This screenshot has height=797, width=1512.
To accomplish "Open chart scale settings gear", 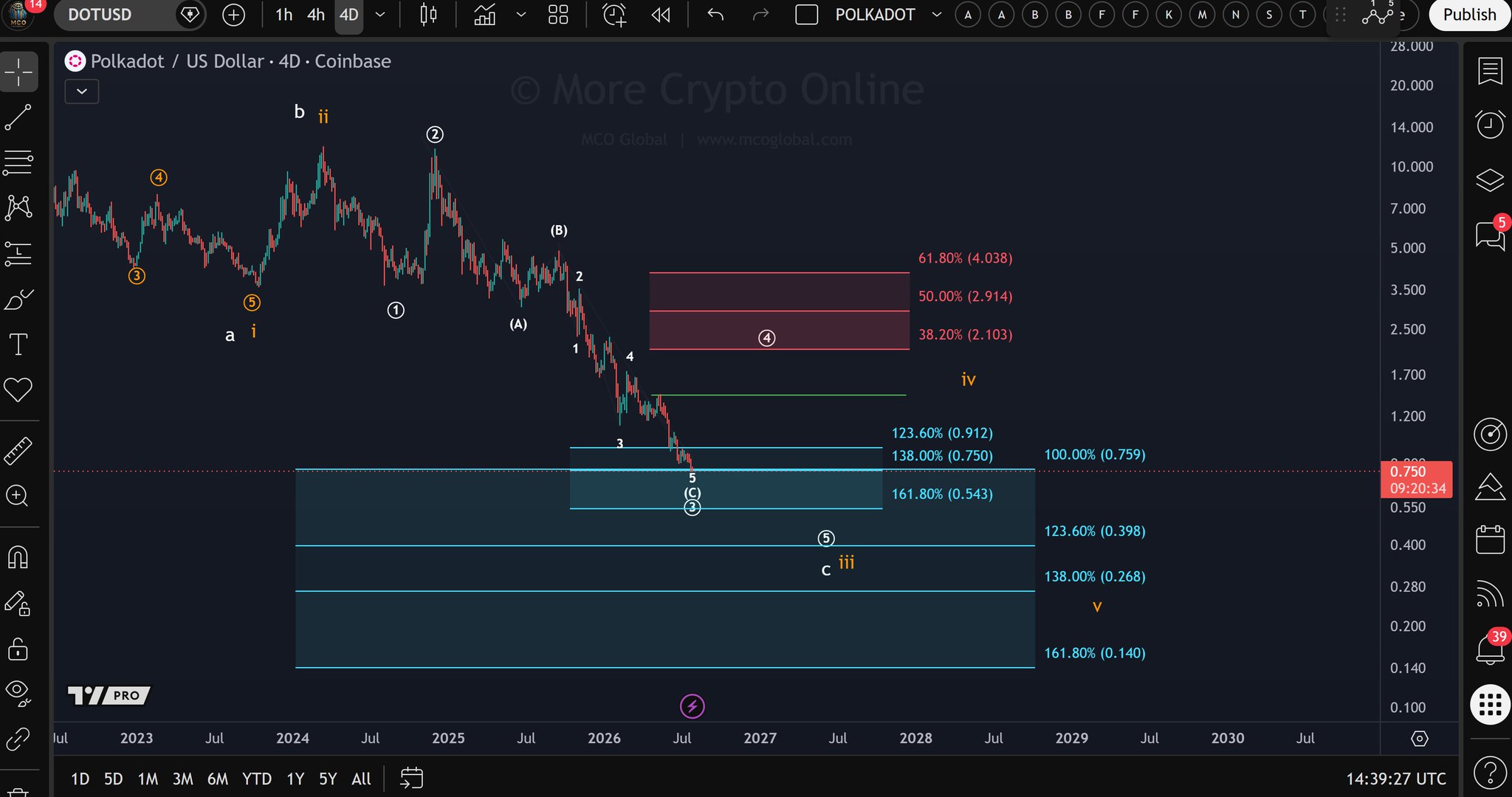I will [1419, 738].
